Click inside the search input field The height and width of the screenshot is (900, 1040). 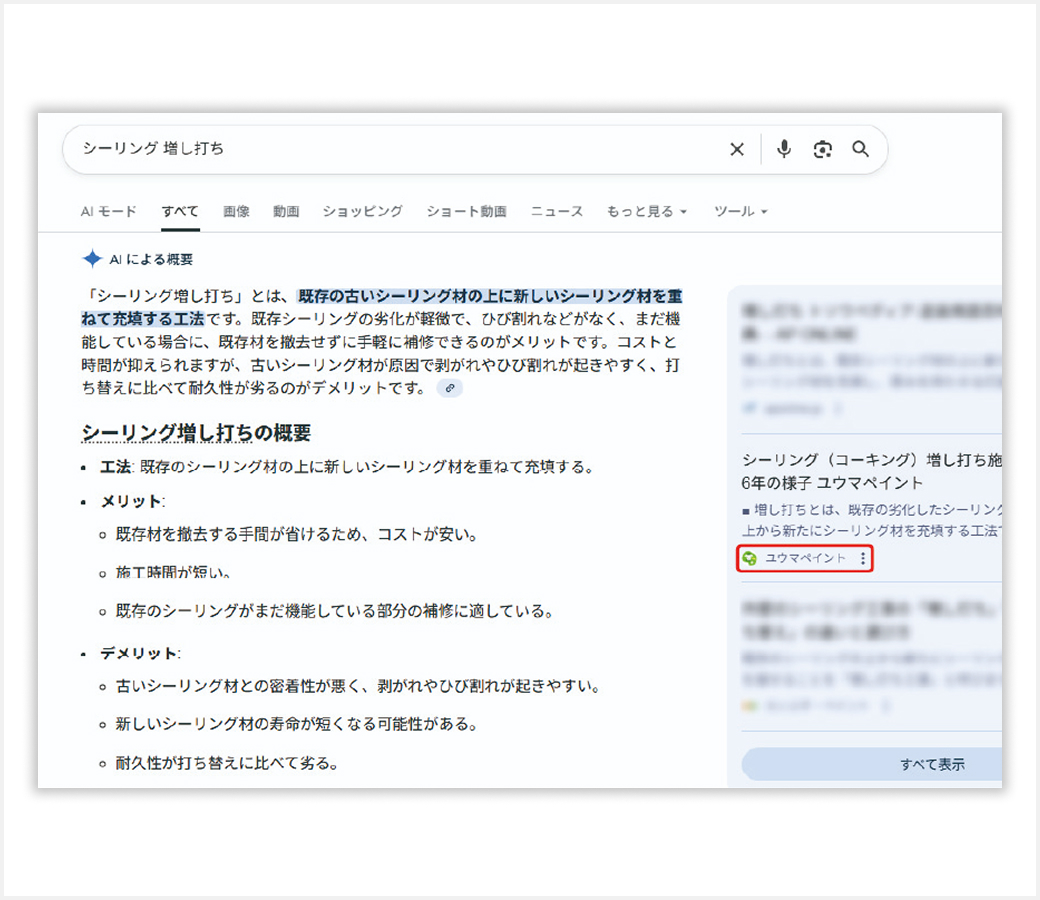pos(300,148)
